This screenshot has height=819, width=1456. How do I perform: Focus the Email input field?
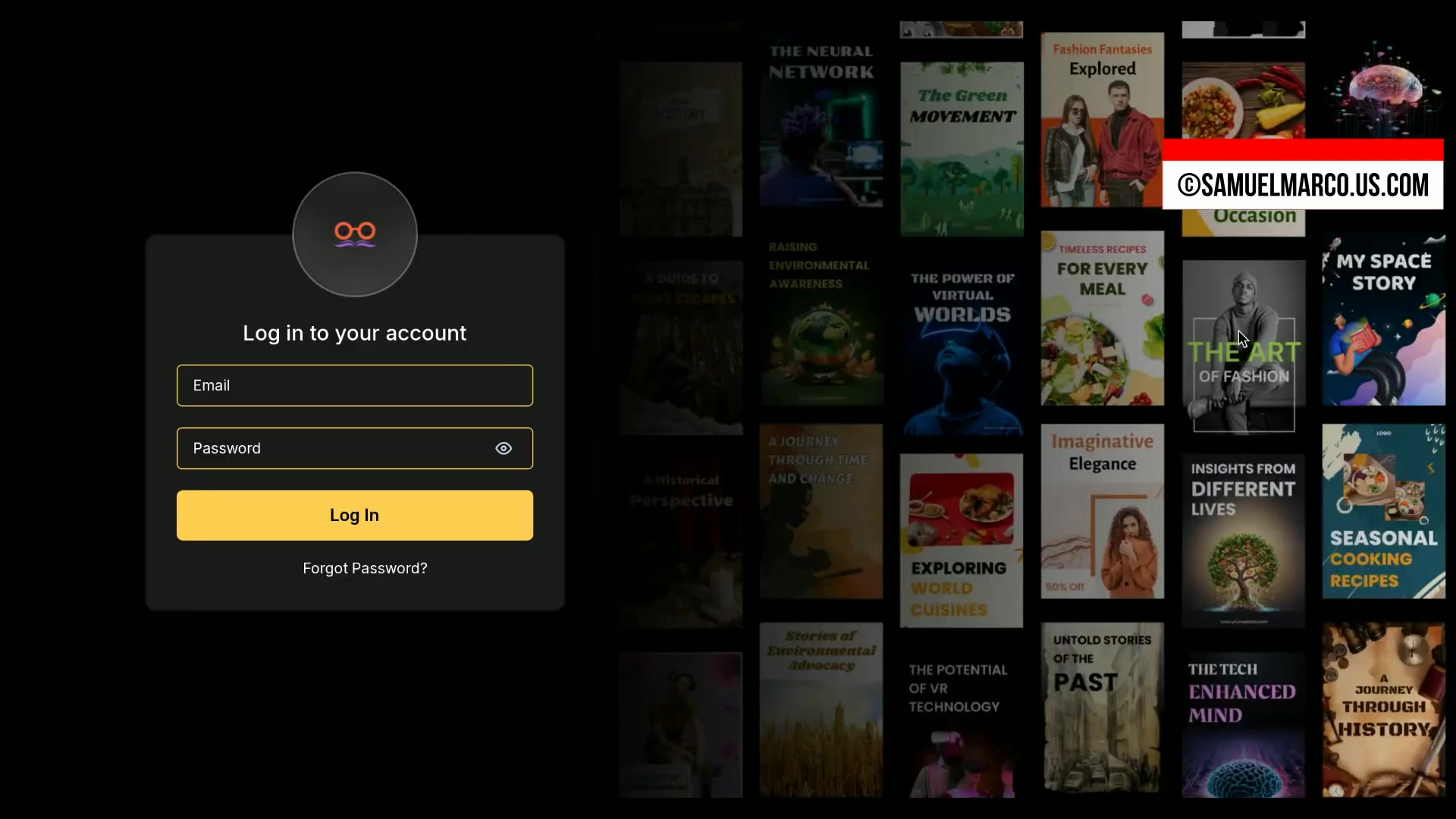pos(355,385)
